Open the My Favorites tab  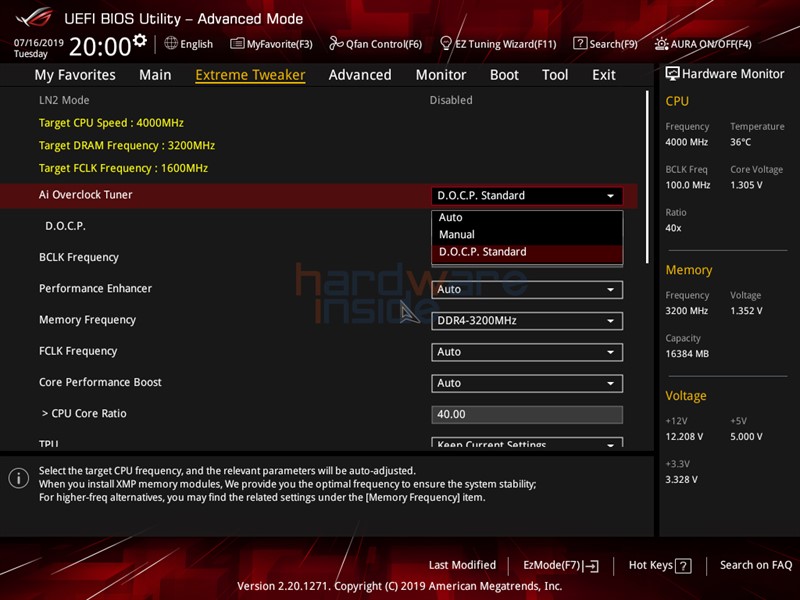coord(75,75)
